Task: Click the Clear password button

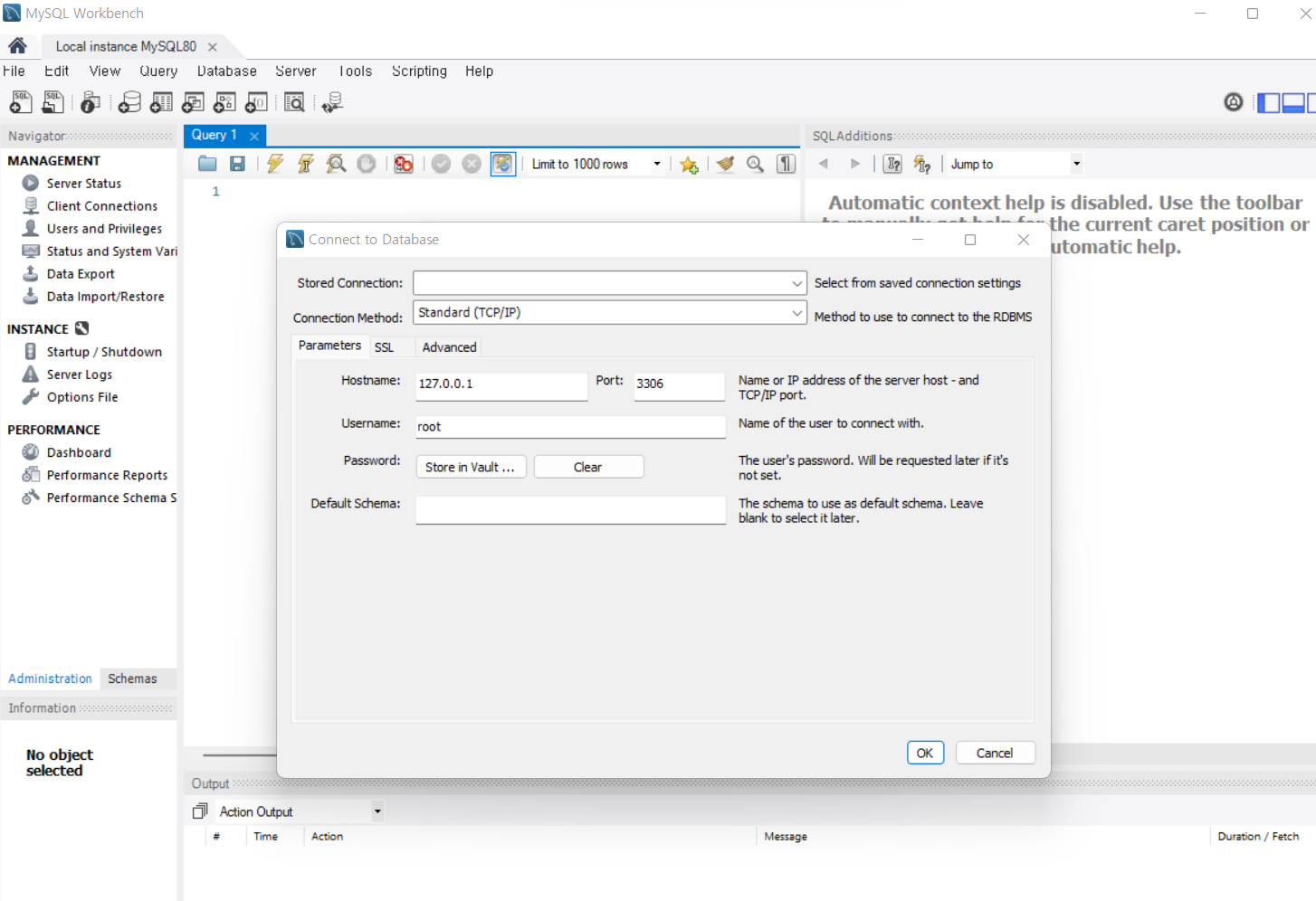Action: [x=588, y=467]
